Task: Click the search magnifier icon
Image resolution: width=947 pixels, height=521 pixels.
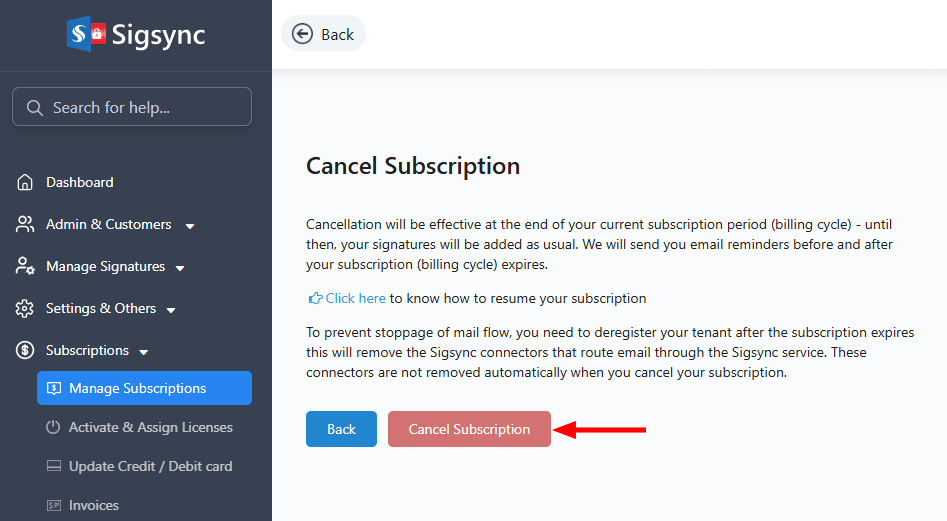Action: (35, 107)
